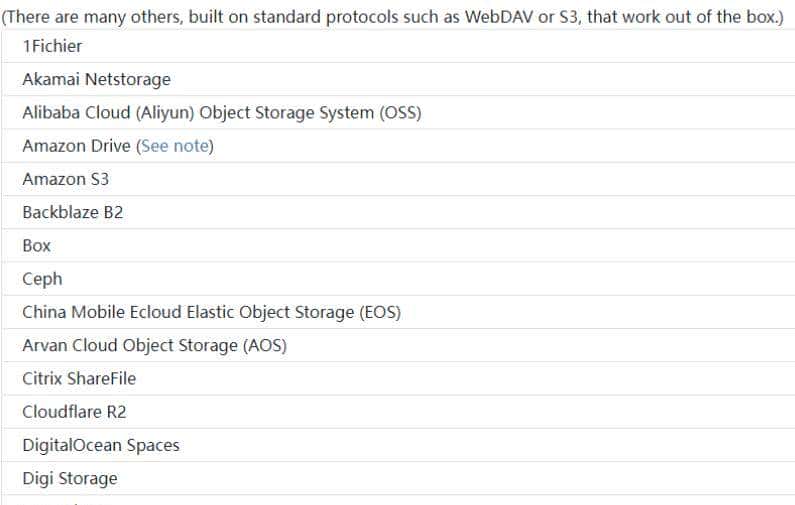Click the (AOS) abbreviation after Arvan Cloud

(263, 345)
